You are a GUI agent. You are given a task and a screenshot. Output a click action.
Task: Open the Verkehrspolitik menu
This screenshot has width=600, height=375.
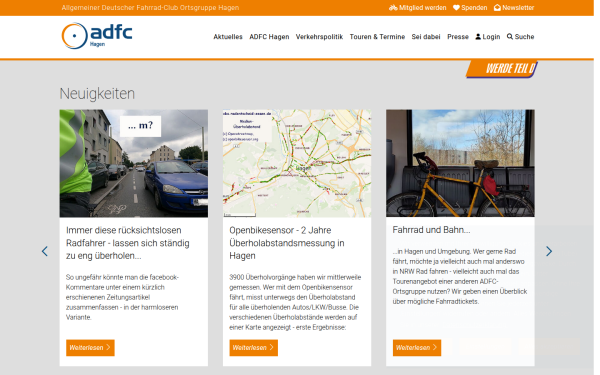pyautogui.click(x=319, y=37)
